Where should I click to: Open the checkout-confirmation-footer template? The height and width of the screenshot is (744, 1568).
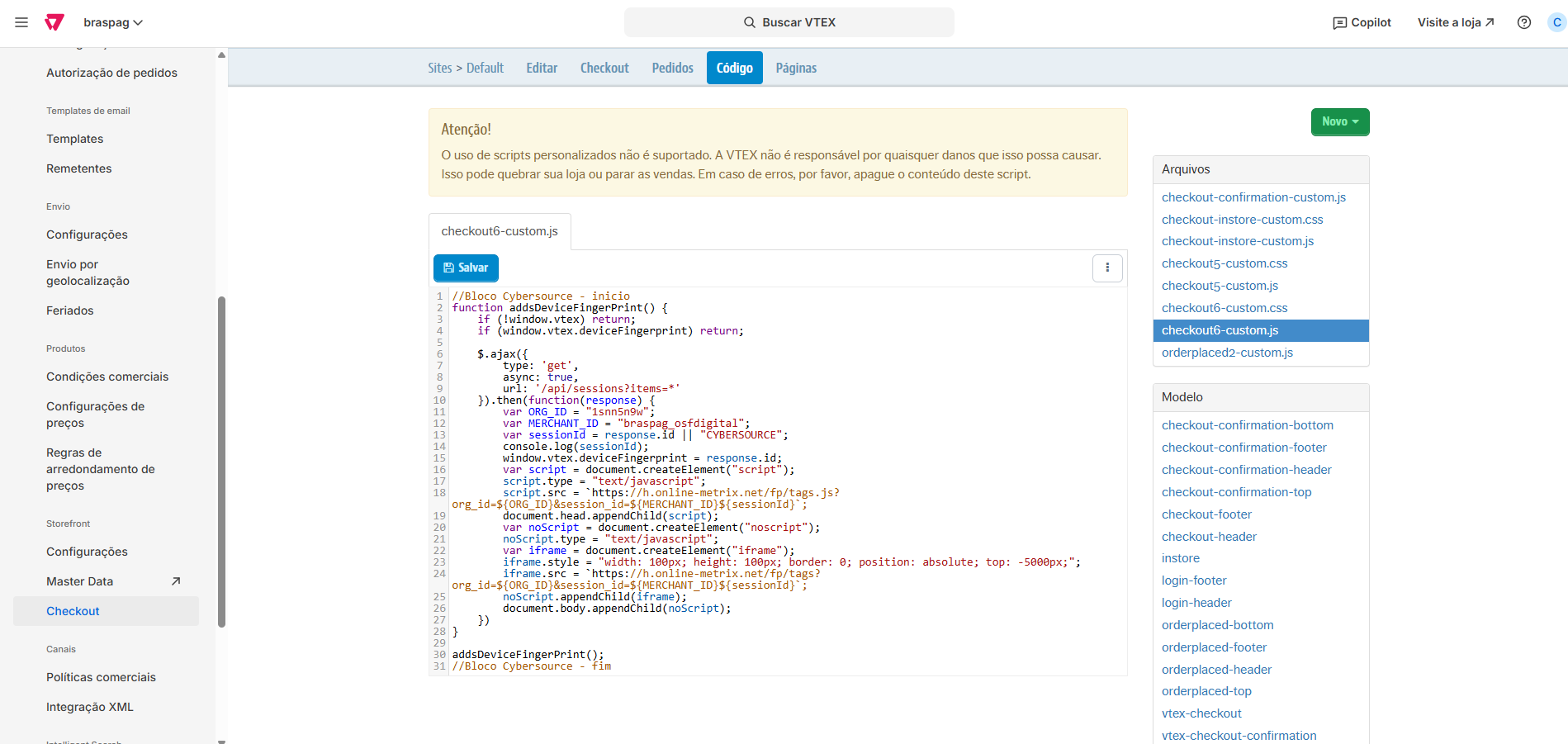pyautogui.click(x=1244, y=448)
